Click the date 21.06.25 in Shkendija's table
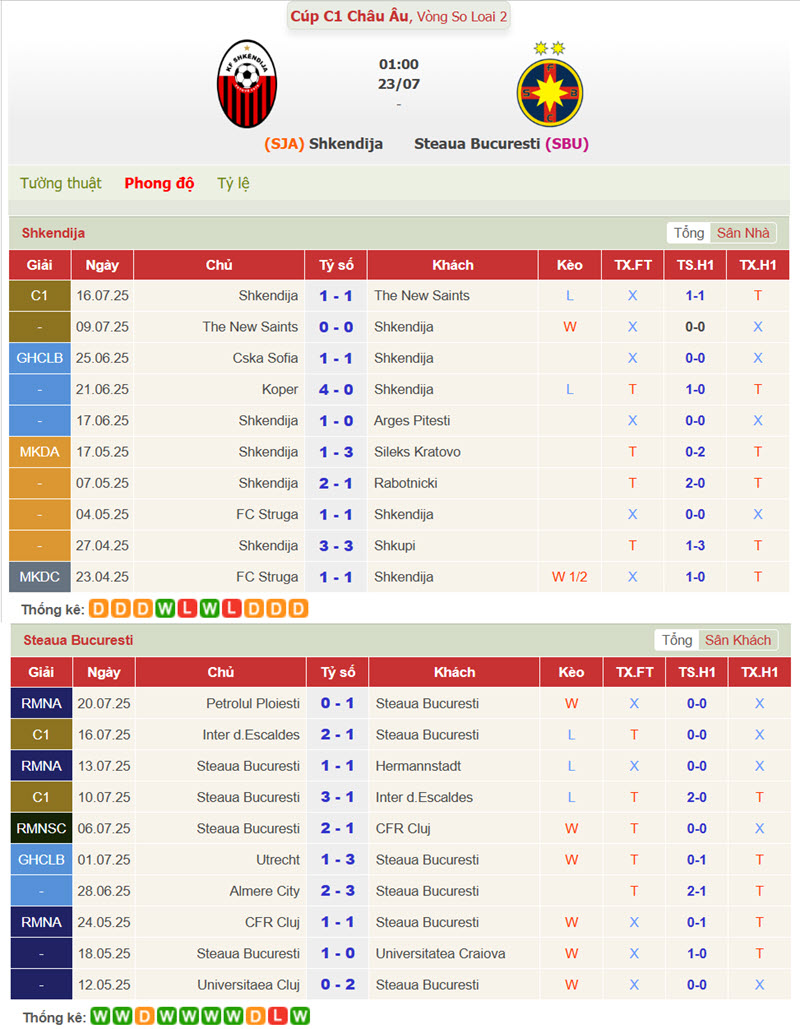Viewport: 800px width, 1029px height. click(x=102, y=390)
